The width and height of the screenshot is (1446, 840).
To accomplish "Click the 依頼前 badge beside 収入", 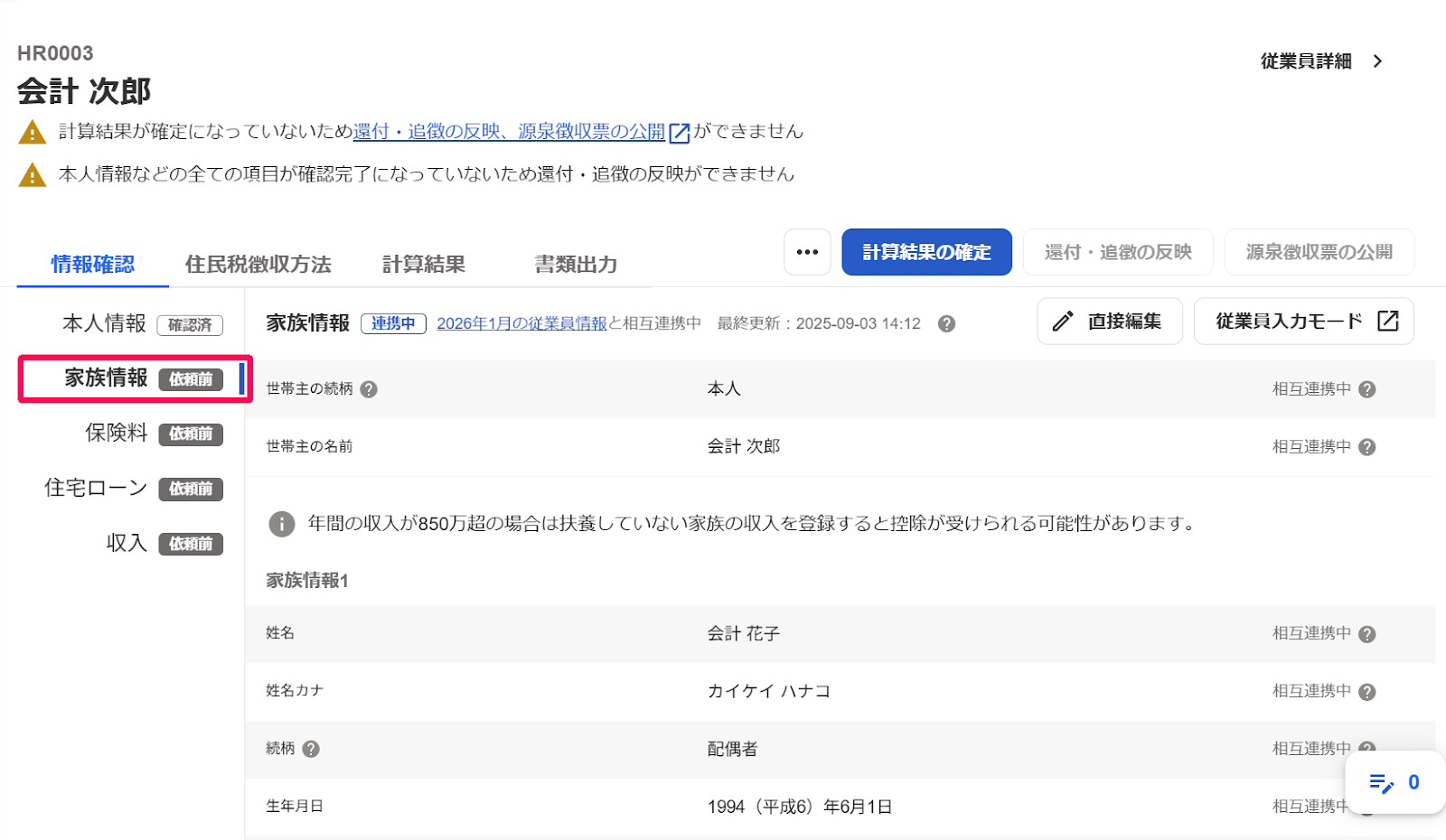I will (191, 545).
